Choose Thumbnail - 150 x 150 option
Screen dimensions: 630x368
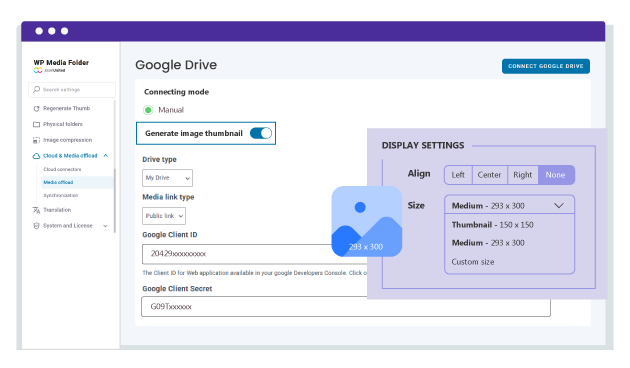coord(492,225)
